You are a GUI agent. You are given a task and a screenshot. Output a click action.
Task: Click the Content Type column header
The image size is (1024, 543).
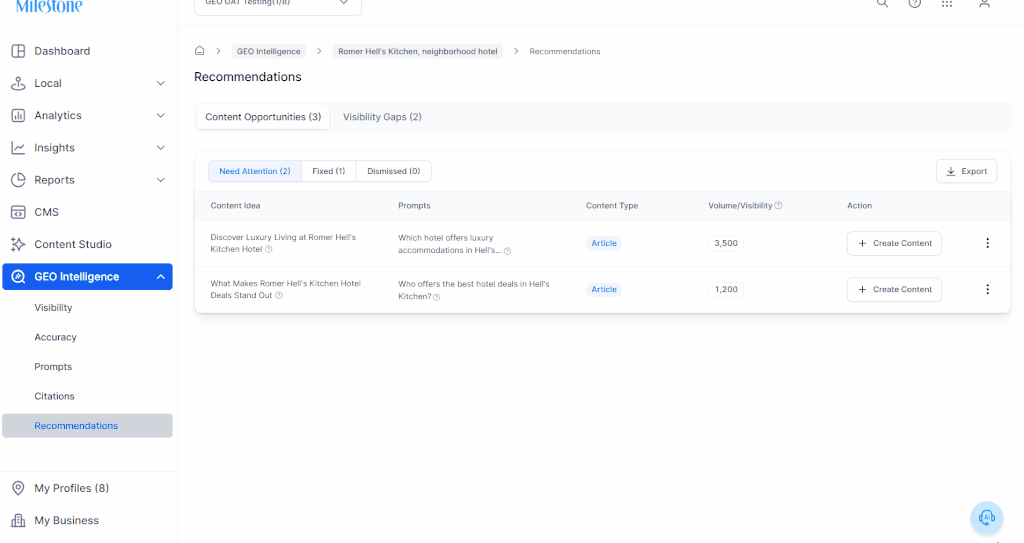tap(612, 205)
